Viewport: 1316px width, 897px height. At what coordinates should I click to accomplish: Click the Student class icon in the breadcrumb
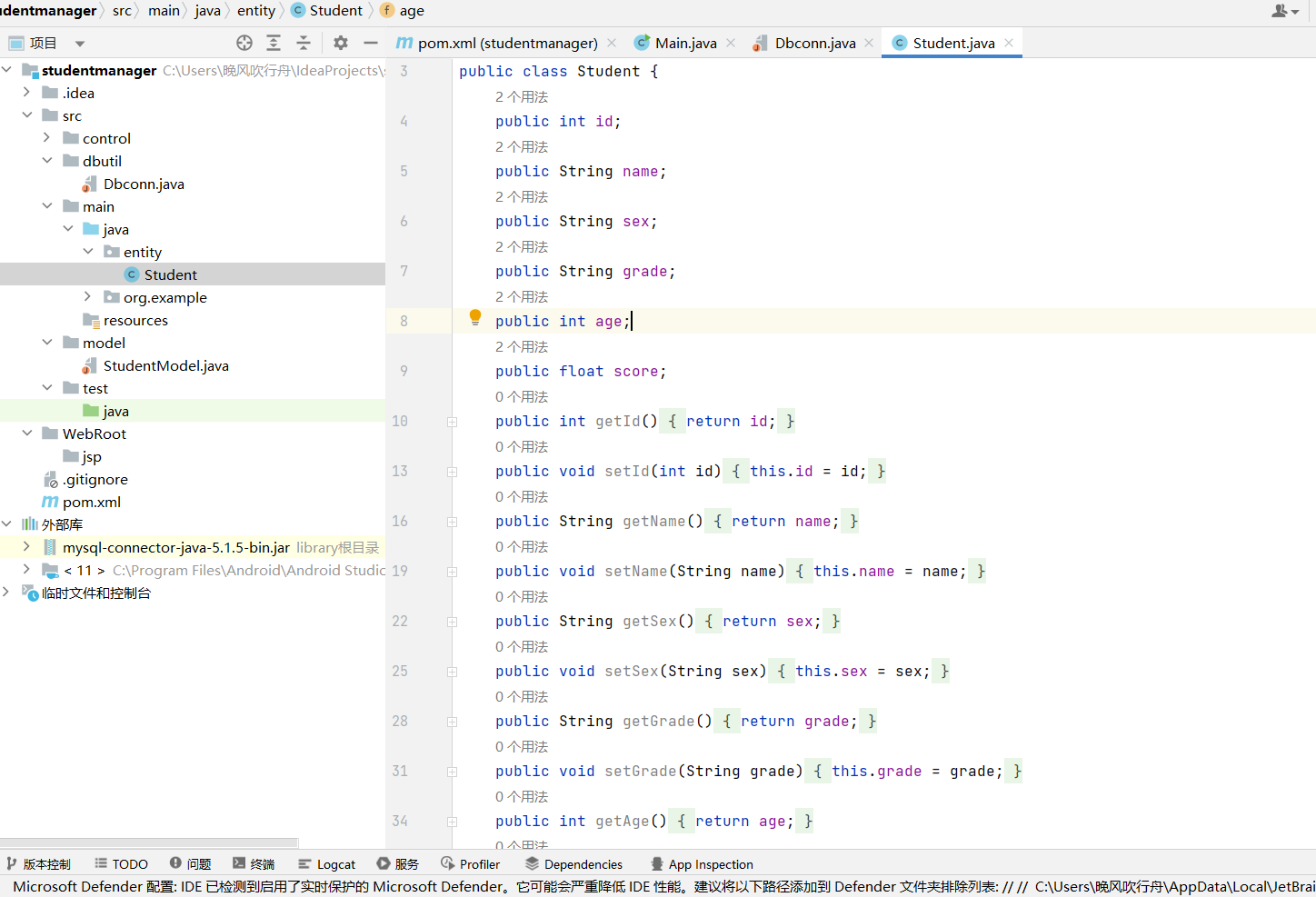pyautogui.click(x=298, y=10)
